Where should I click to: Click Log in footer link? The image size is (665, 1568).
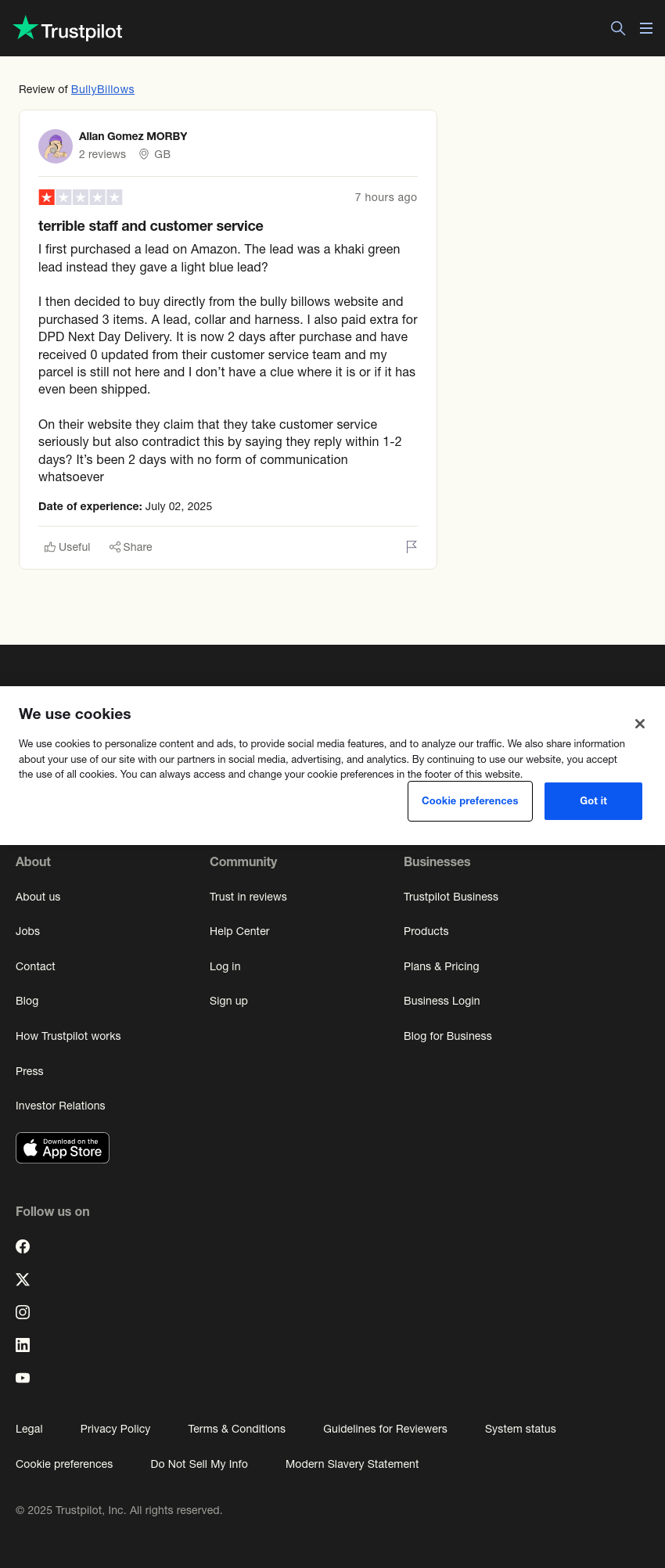point(225,966)
